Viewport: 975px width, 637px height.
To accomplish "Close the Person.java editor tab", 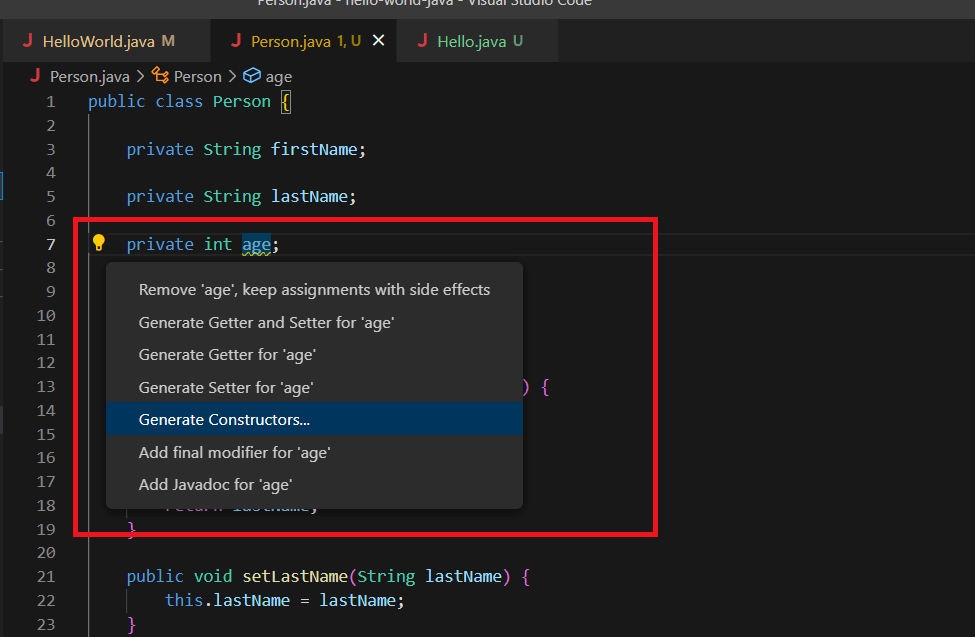I will point(378,41).
